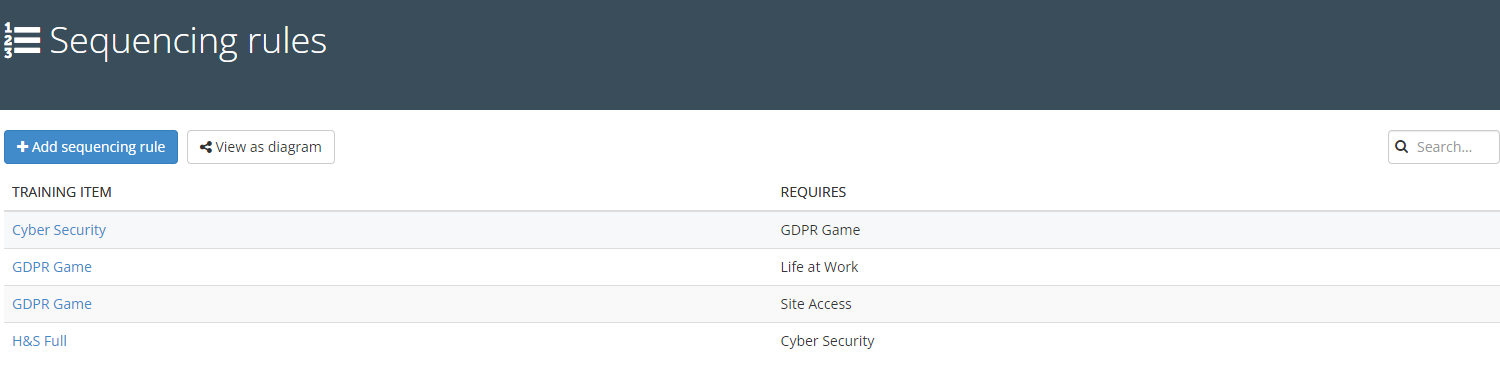Select the Site Access requirement cell
This screenshot has width=1500, height=385.
[x=816, y=304]
